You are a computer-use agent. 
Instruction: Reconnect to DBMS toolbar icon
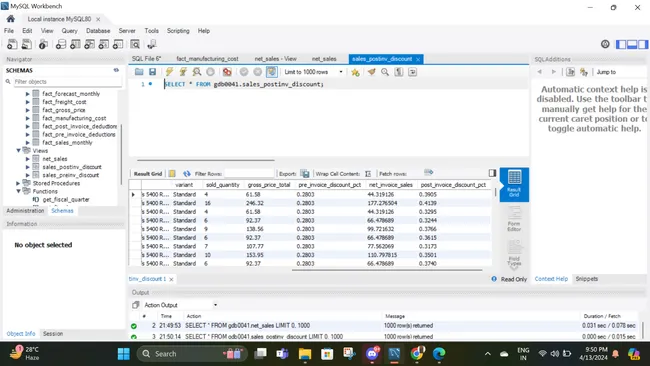click(152, 44)
